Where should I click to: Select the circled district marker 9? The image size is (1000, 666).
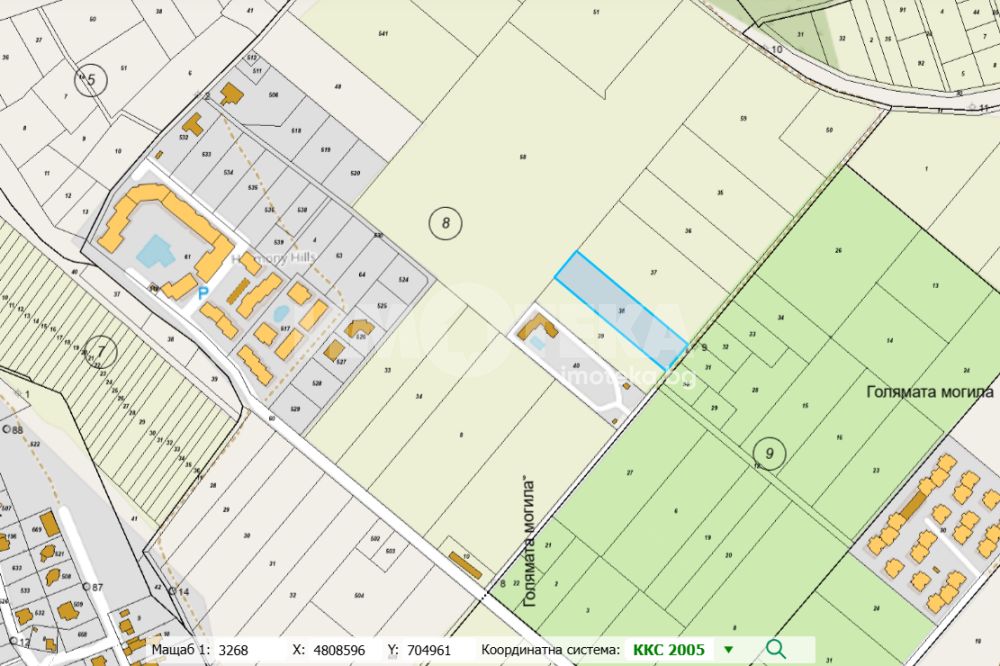[769, 453]
